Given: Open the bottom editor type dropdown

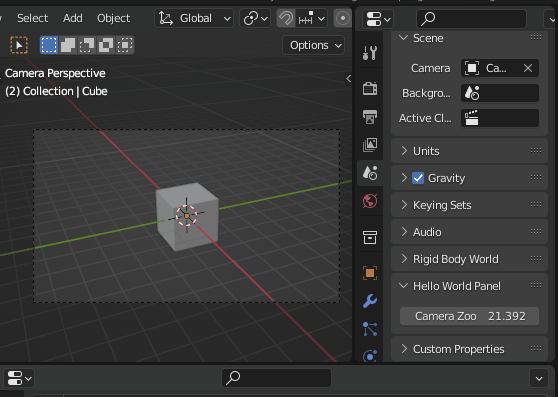Looking at the screenshot, I should tap(19, 378).
